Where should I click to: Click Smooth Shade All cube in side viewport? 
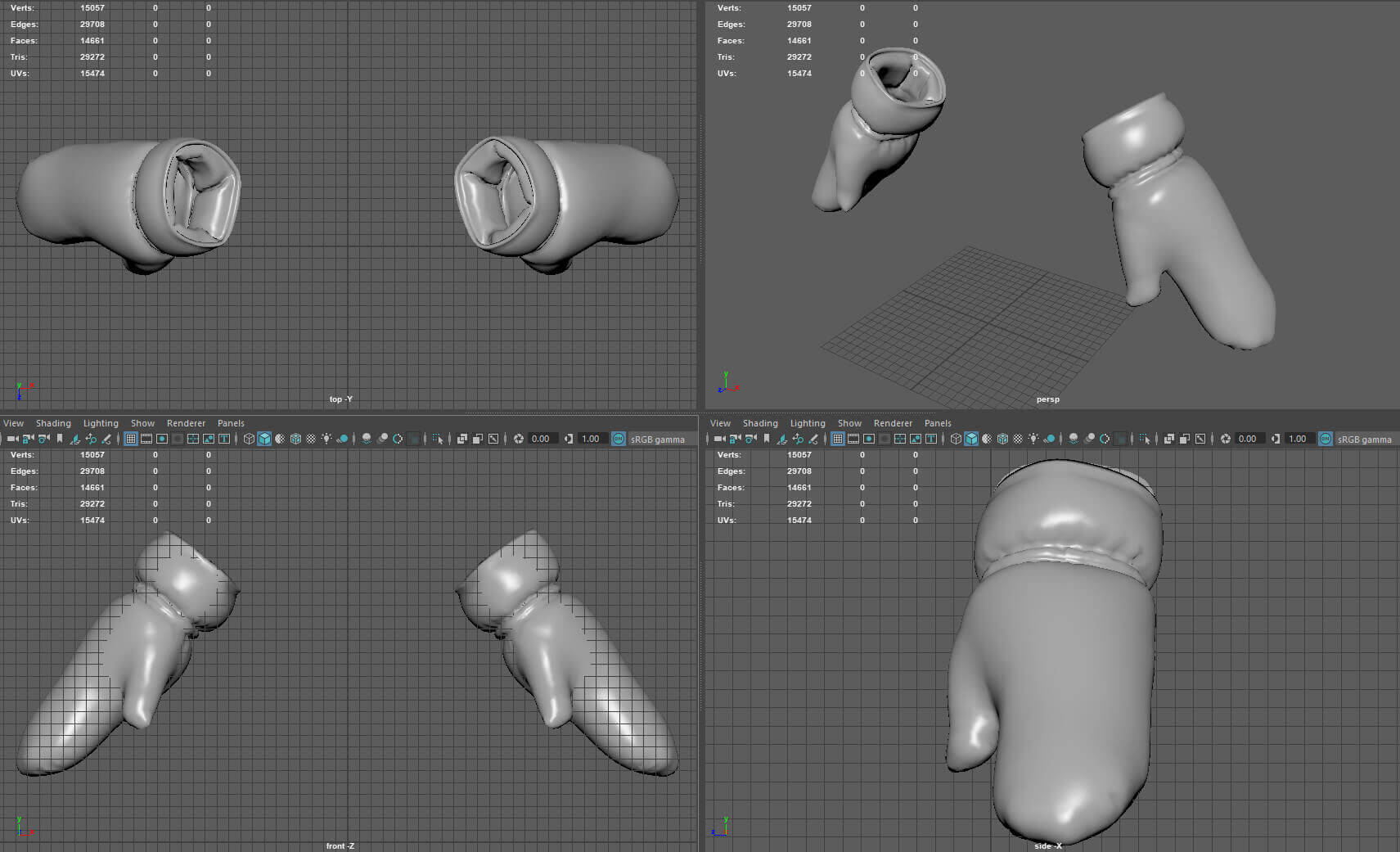coord(971,439)
